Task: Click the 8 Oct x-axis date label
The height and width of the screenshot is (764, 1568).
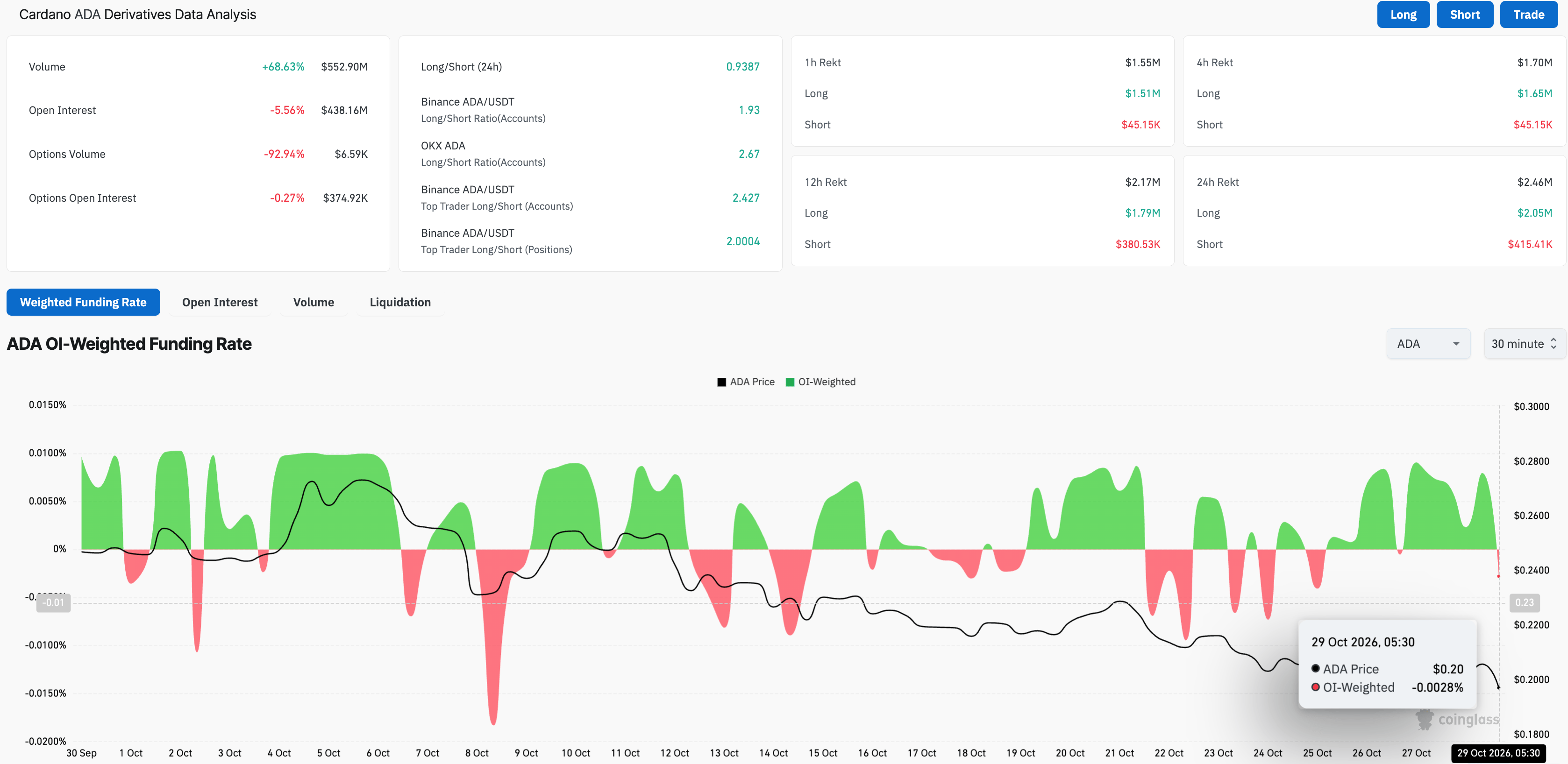Action: point(477,753)
